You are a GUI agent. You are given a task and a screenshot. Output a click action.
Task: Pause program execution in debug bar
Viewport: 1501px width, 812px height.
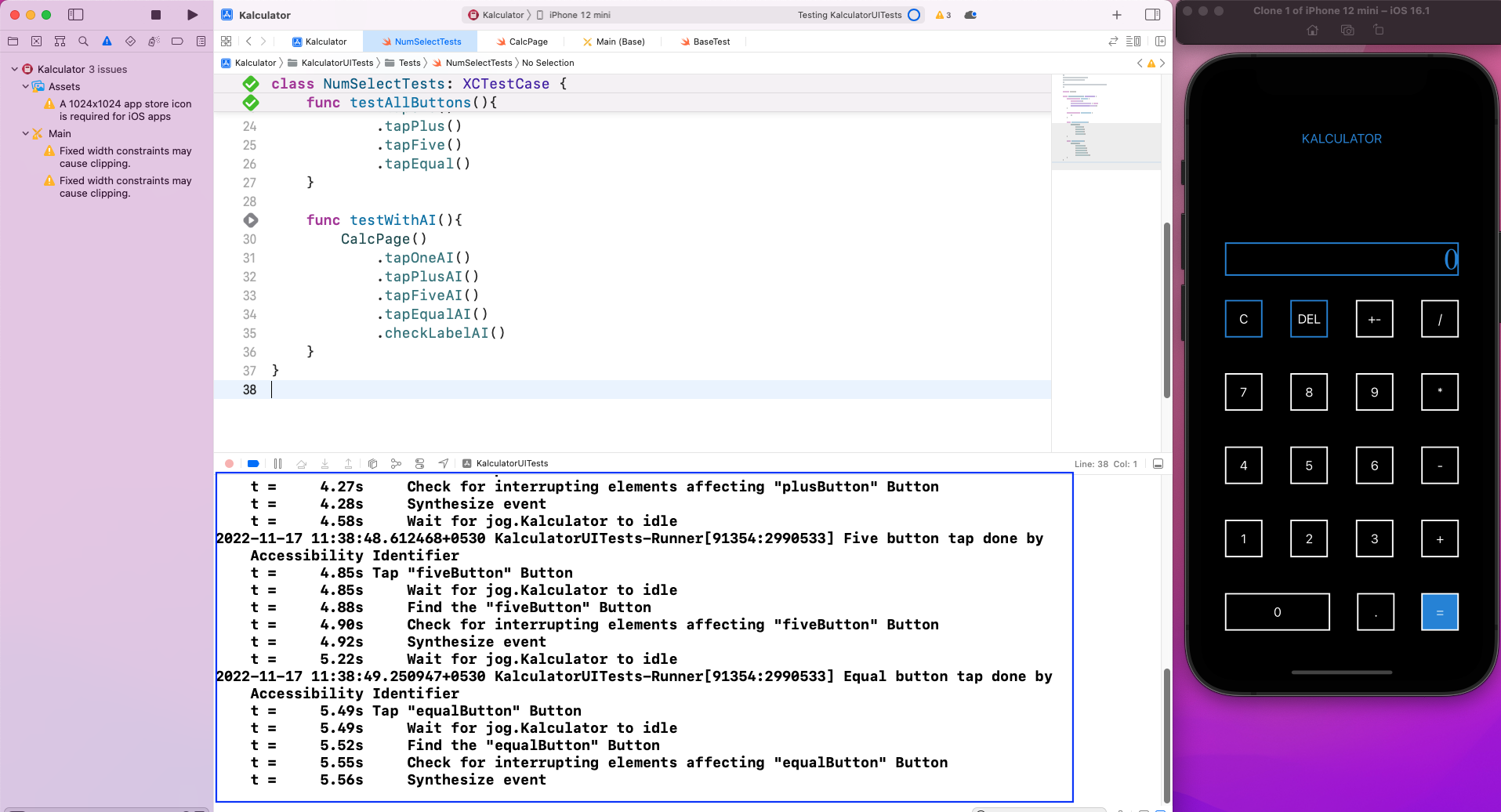pos(277,464)
